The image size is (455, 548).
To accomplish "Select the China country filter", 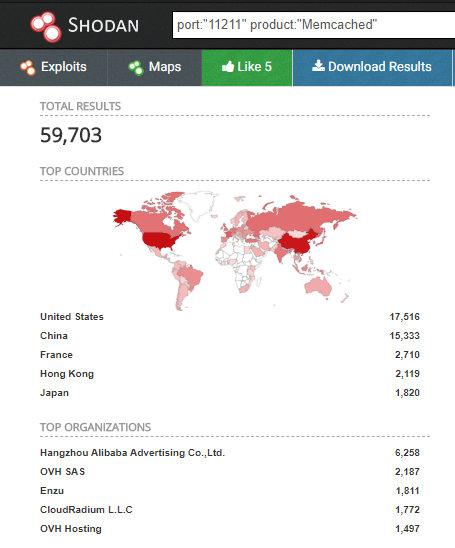I will 54,336.
